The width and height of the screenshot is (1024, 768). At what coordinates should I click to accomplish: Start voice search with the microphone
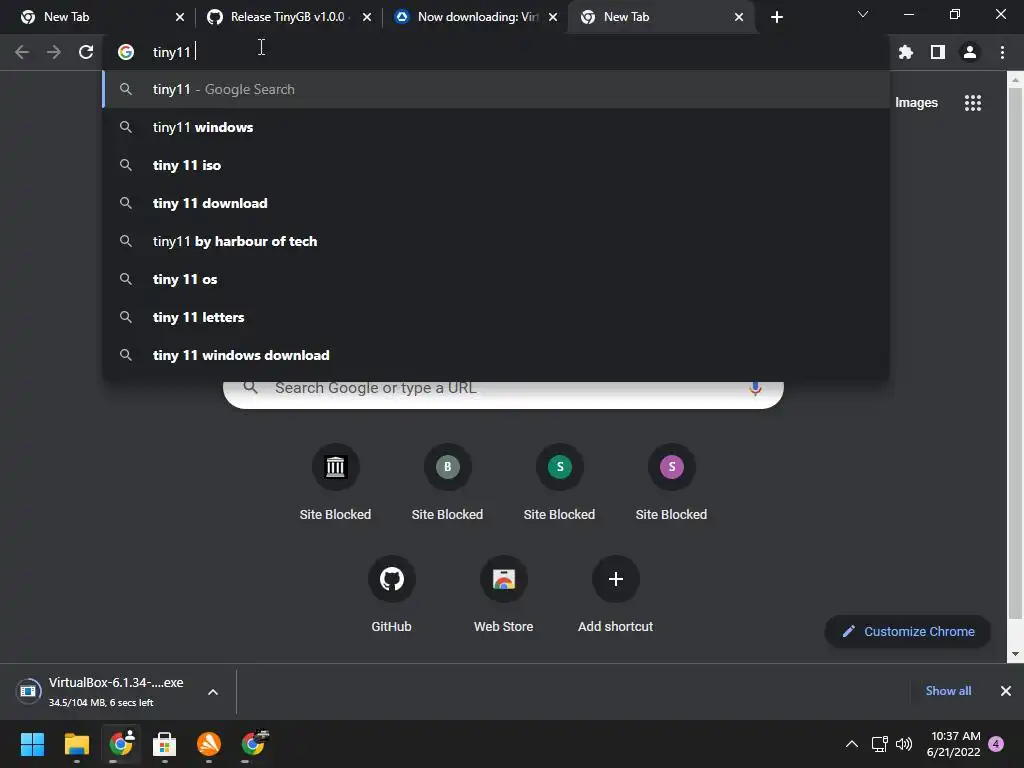756,388
